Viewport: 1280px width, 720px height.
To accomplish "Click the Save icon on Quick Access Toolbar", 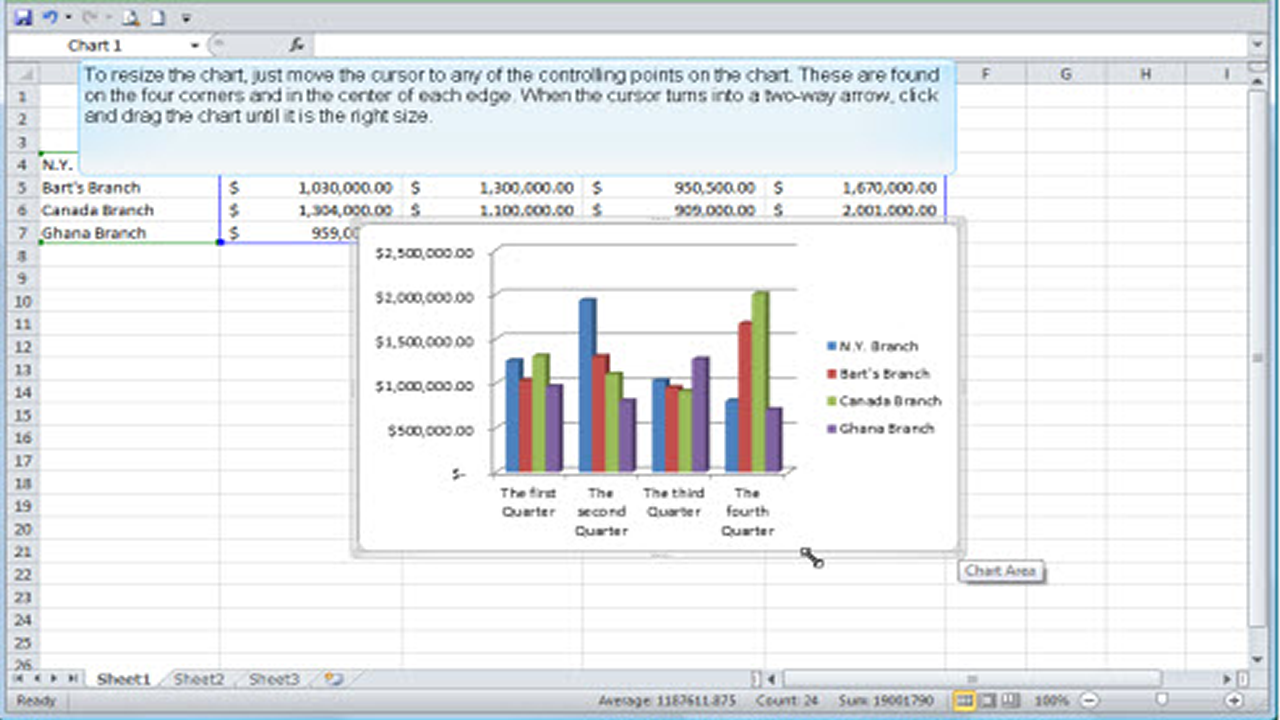I will (23, 17).
